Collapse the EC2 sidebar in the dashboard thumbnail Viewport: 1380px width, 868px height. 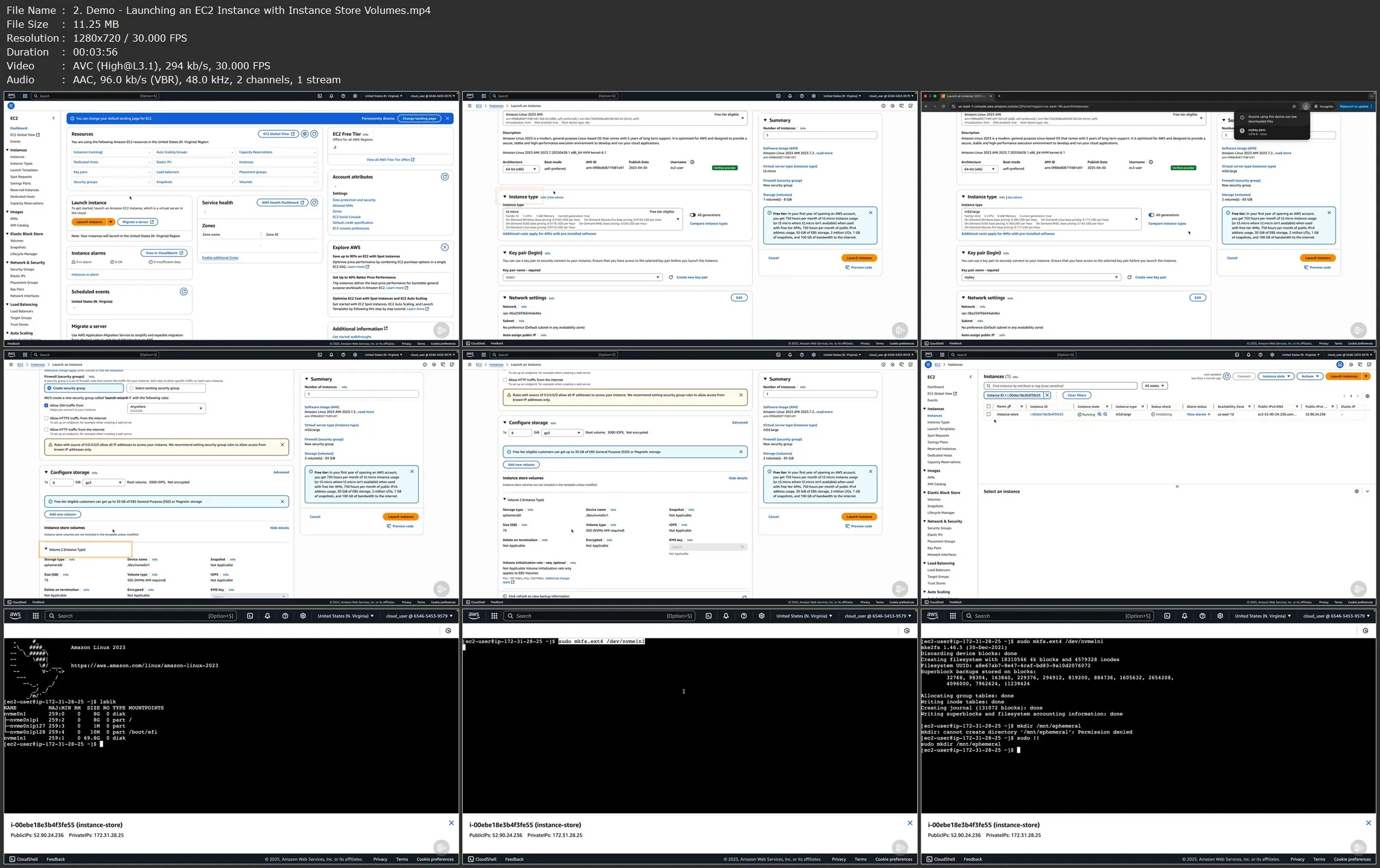tap(53, 118)
